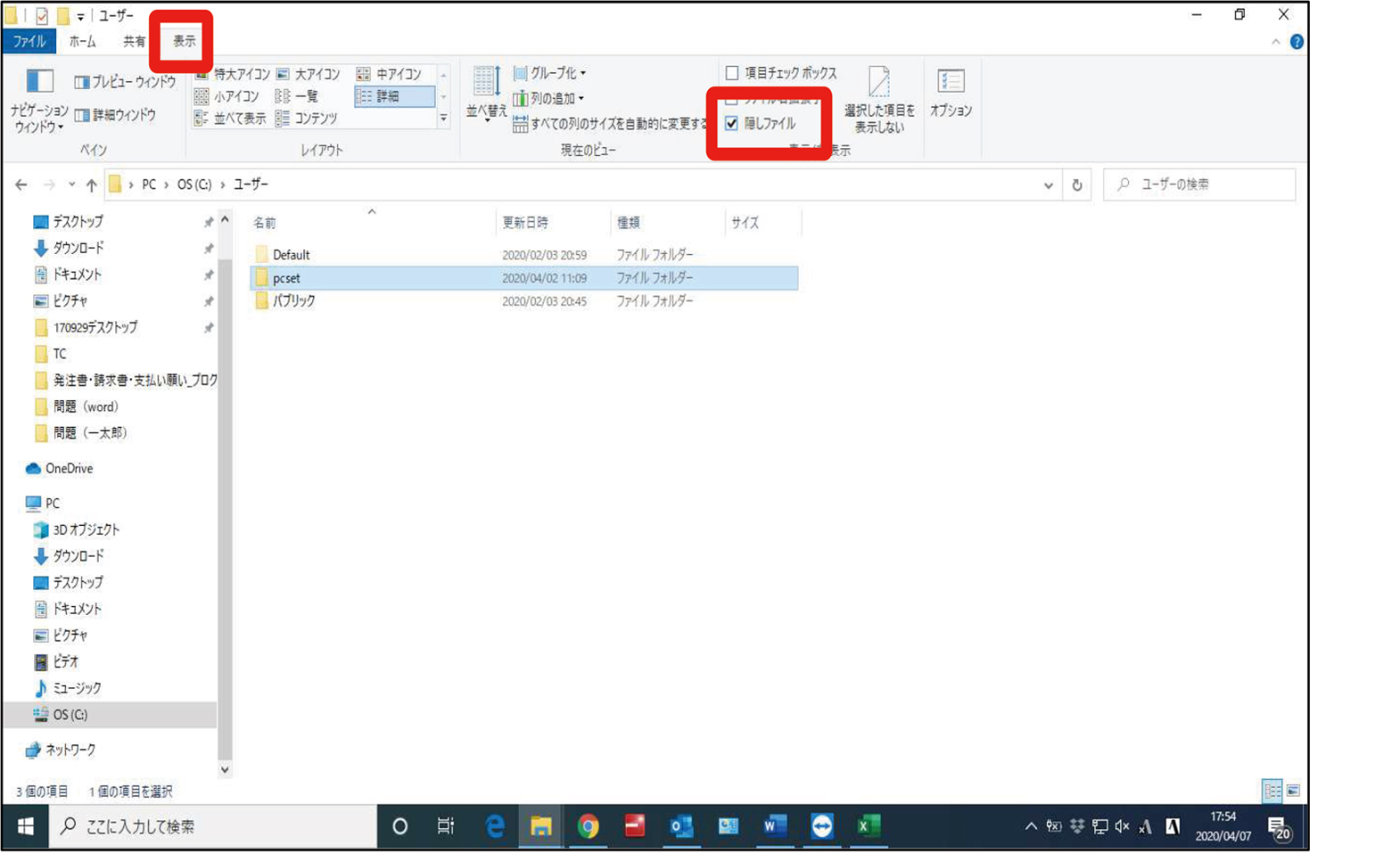Select 特大アイコン layout view
Screen dimensions: 1400x853
coord(232,74)
